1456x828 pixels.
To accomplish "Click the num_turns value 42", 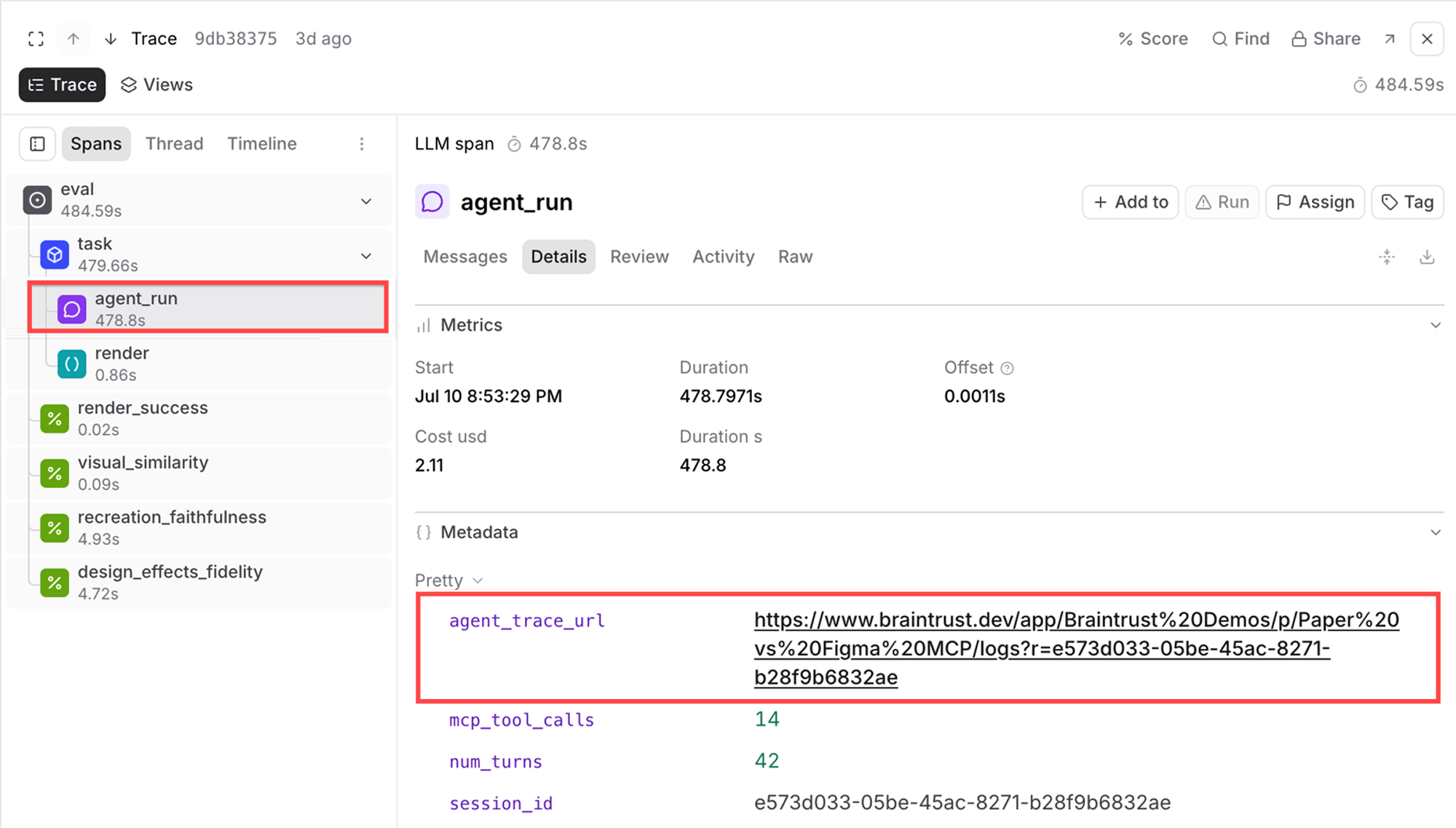I will coord(767,761).
